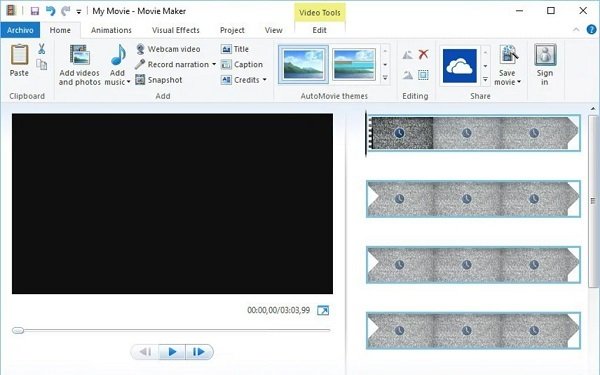Open Help with blue question mark
The height and width of the screenshot is (375, 600).
click(x=591, y=29)
